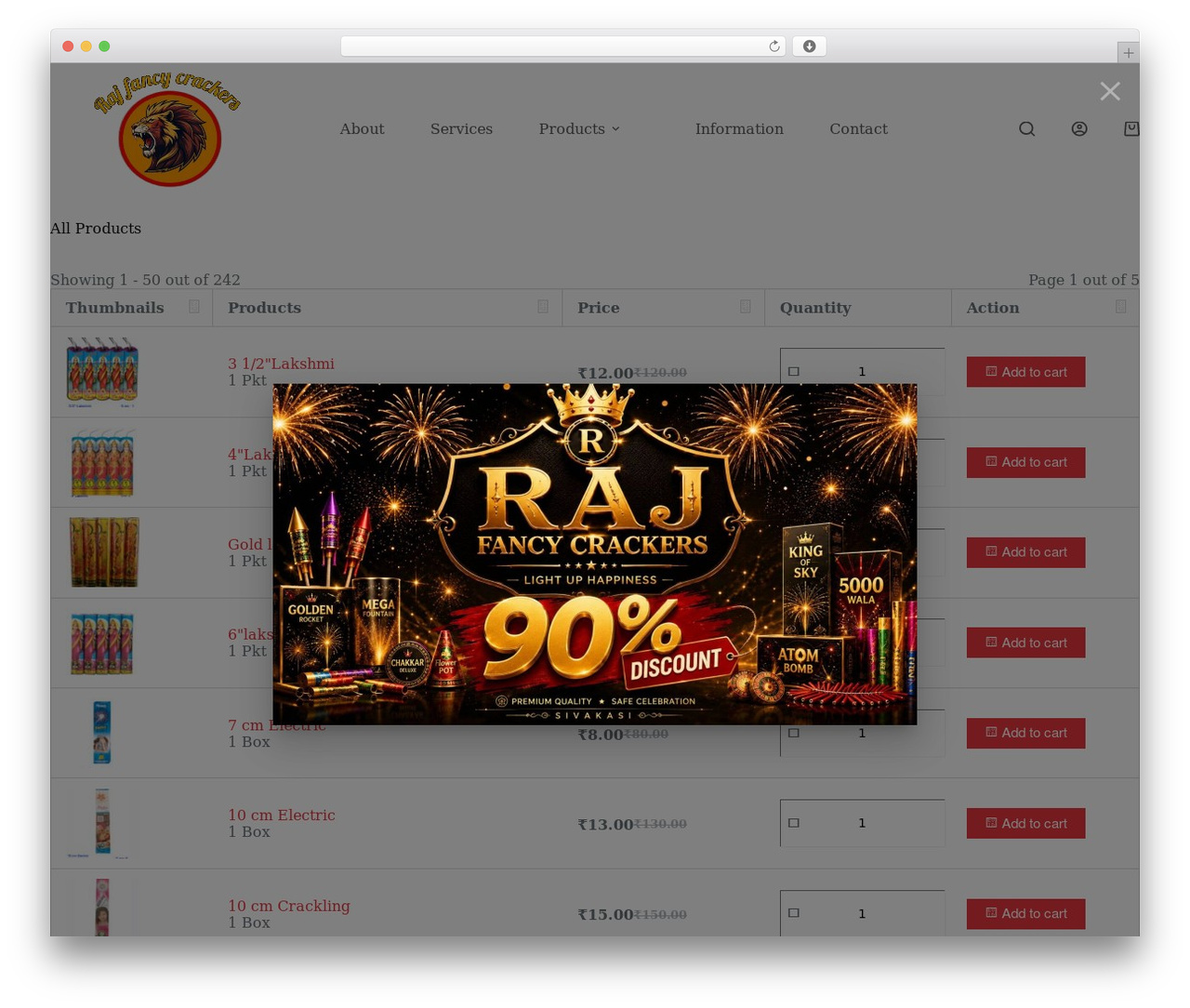Image resolution: width=1190 pixels, height=1008 pixels.
Task: Click the ₹15.00 price of 10 cm Crackling
Action: [605, 915]
